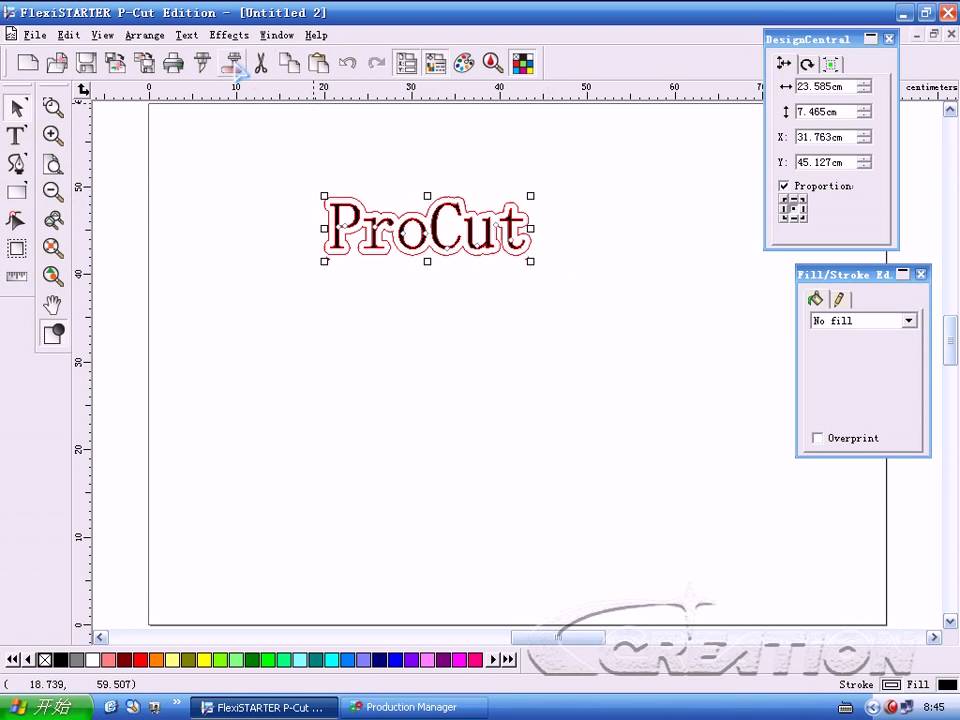Image resolution: width=960 pixels, height=720 pixels.
Task: Open Production Manager from taskbar
Action: click(x=413, y=707)
